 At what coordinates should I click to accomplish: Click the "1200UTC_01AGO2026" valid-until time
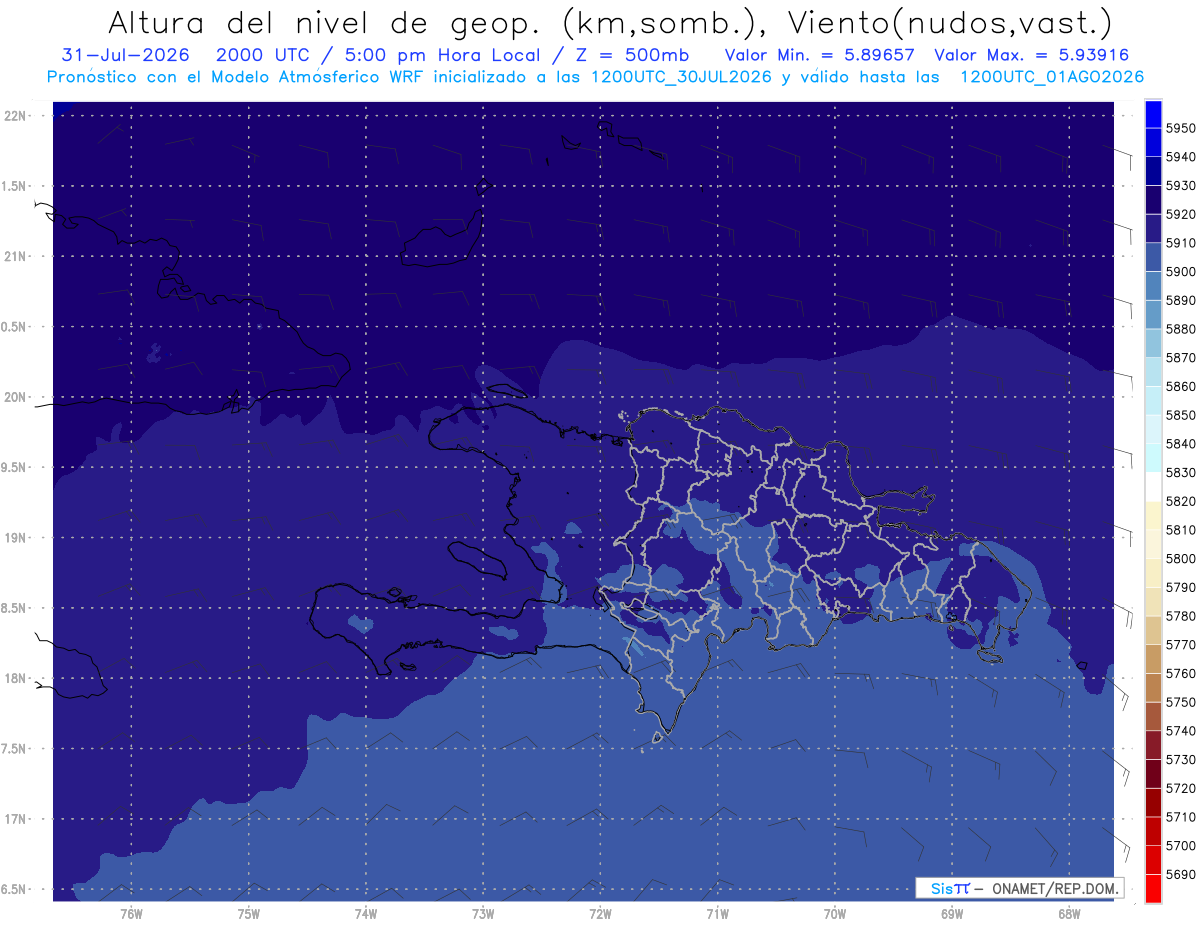tap(1052, 77)
